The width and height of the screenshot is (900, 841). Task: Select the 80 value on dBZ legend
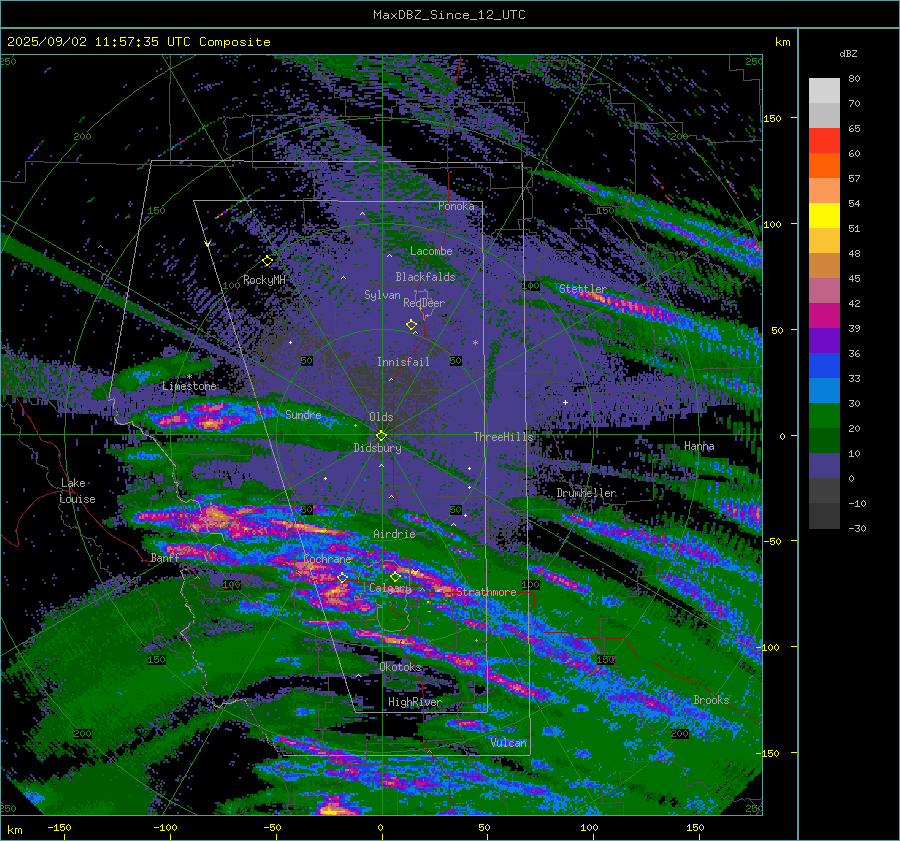pos(854,79)
